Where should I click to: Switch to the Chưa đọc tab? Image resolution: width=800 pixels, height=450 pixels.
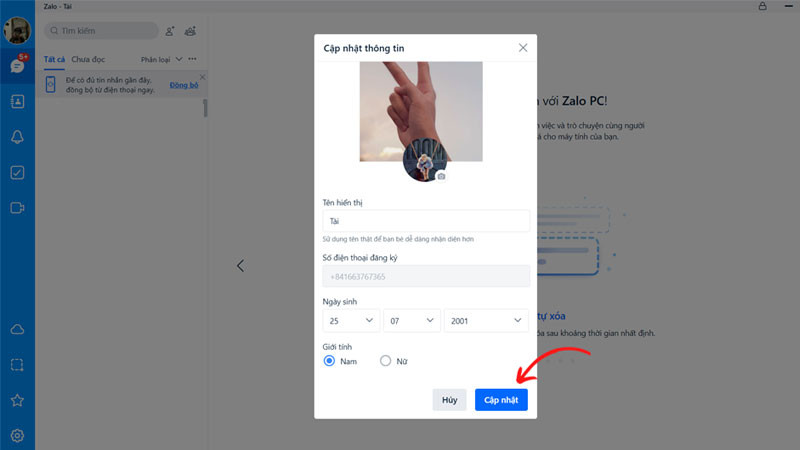coord(88,59)
